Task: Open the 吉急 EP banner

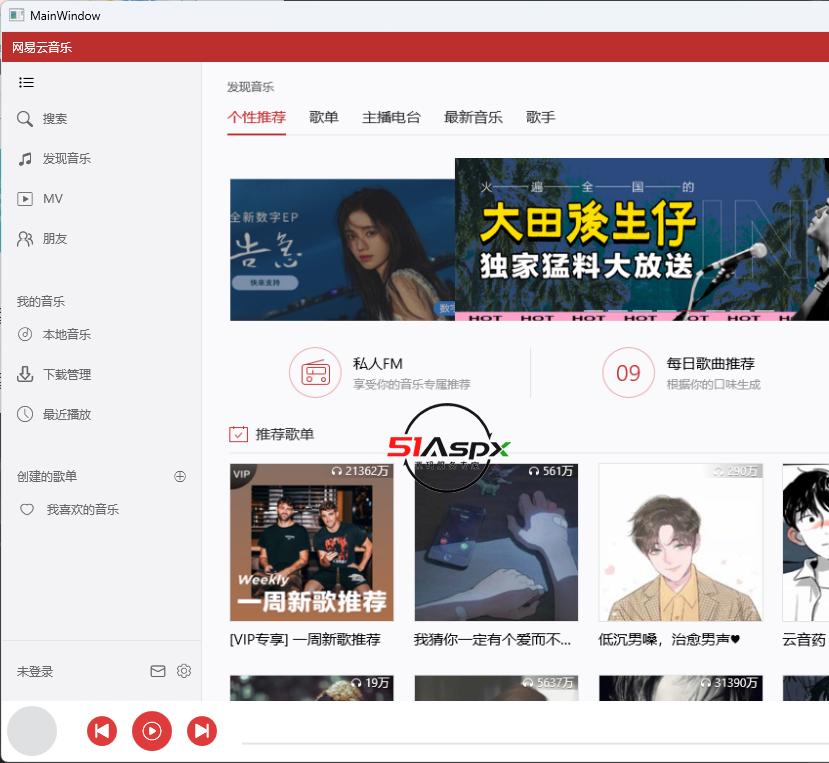Action: click(x=343, y=250)
